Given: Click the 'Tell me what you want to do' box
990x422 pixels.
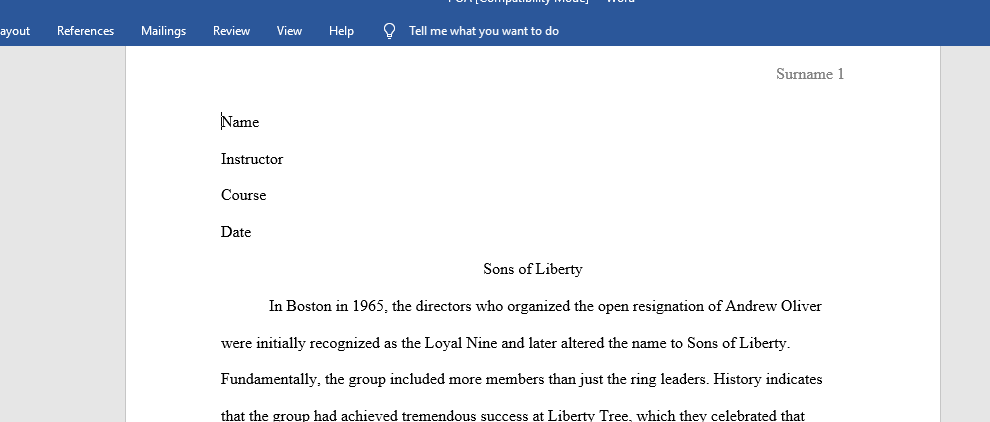Looking at the screenshot, I should pyautogui.click(x=484, y=31).
